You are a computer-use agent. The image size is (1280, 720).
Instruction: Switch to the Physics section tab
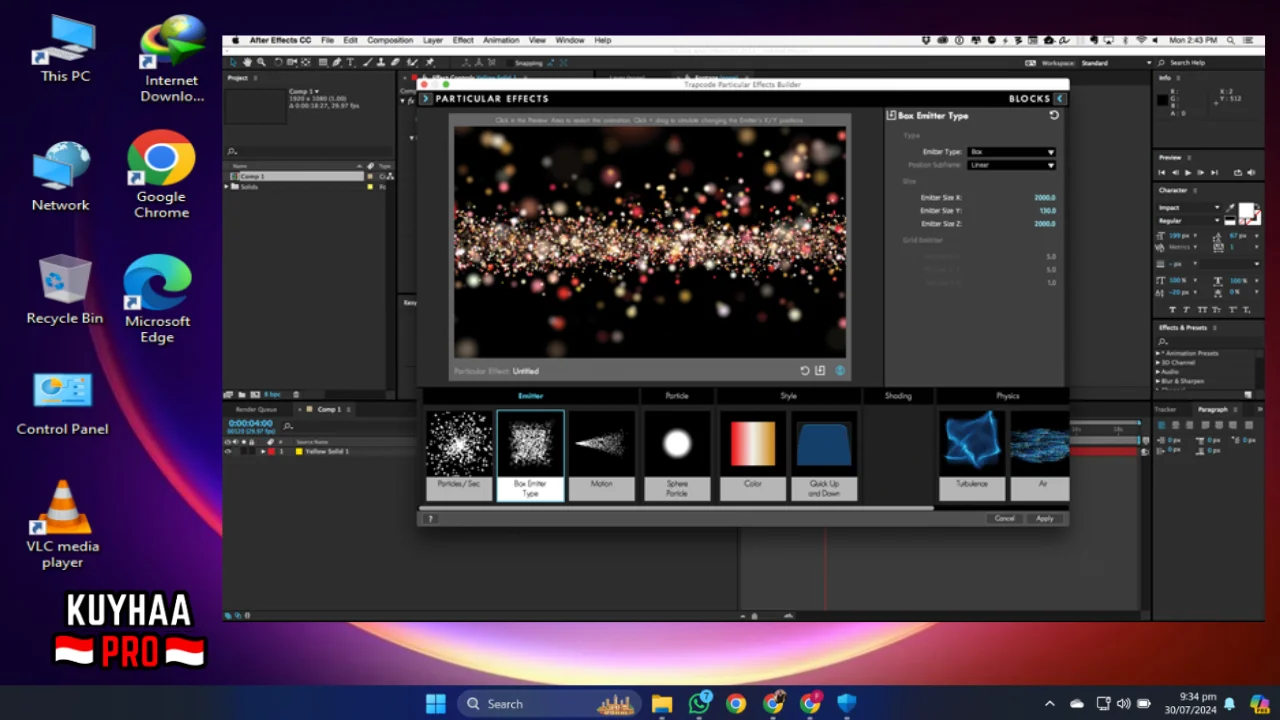1007,396
